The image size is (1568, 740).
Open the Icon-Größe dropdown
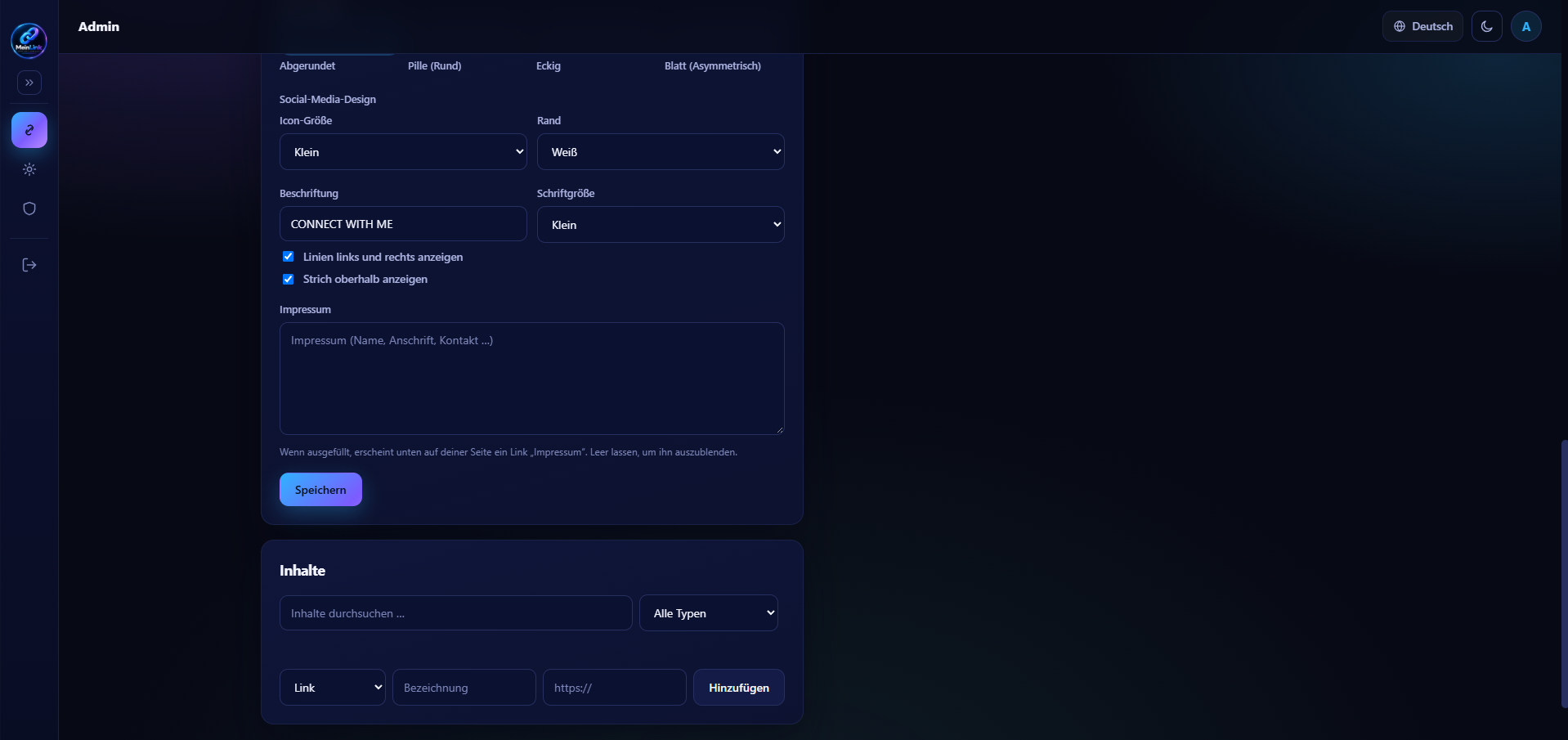pyautogui.click(x=403, y=152)
